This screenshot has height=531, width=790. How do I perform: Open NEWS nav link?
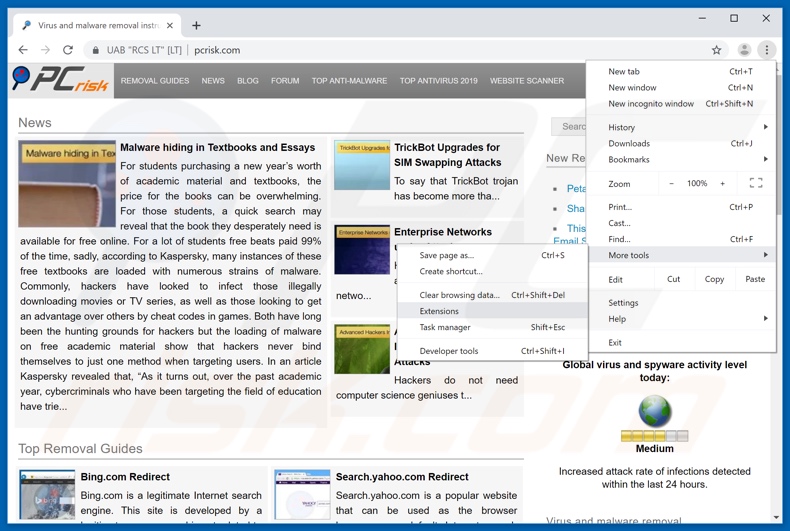[x=213, y=81]
